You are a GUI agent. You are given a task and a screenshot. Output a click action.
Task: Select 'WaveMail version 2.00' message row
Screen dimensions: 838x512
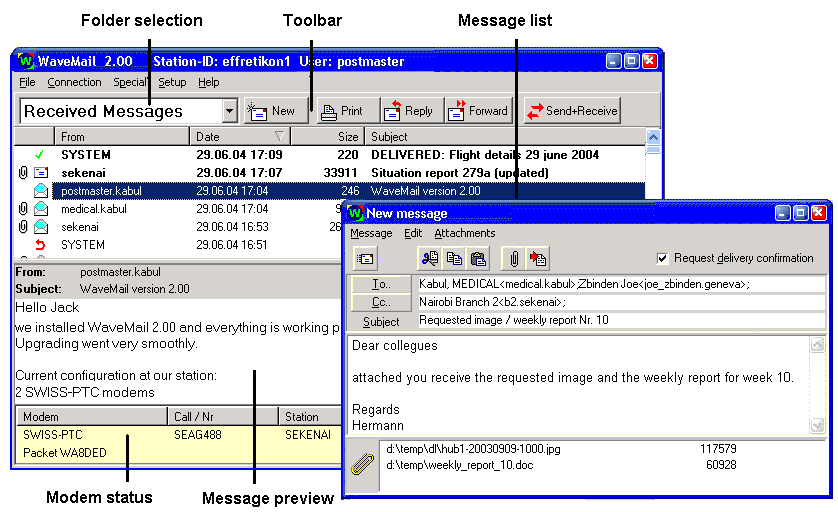pos(330,191)
